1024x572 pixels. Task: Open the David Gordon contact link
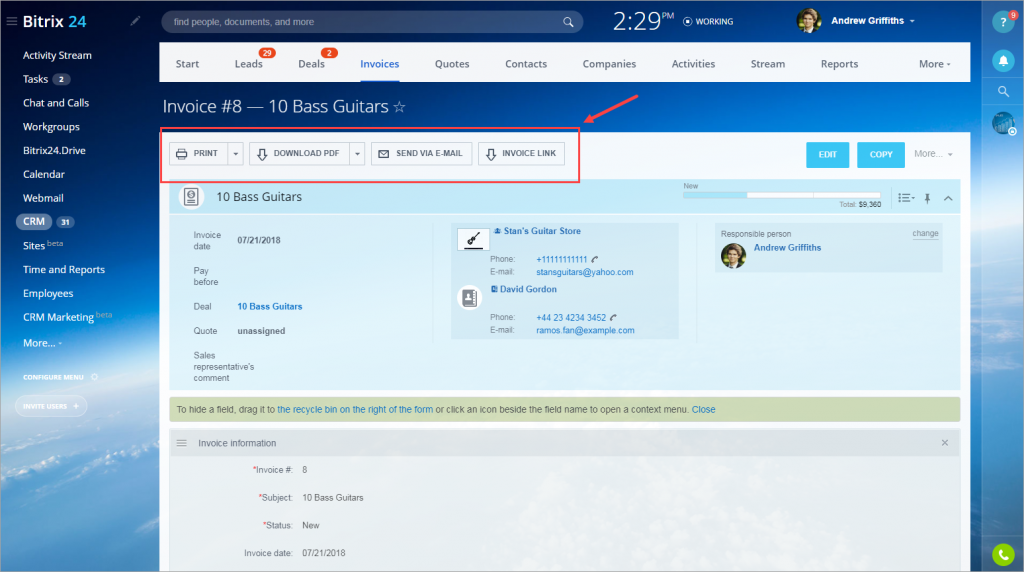coord(528,289)
